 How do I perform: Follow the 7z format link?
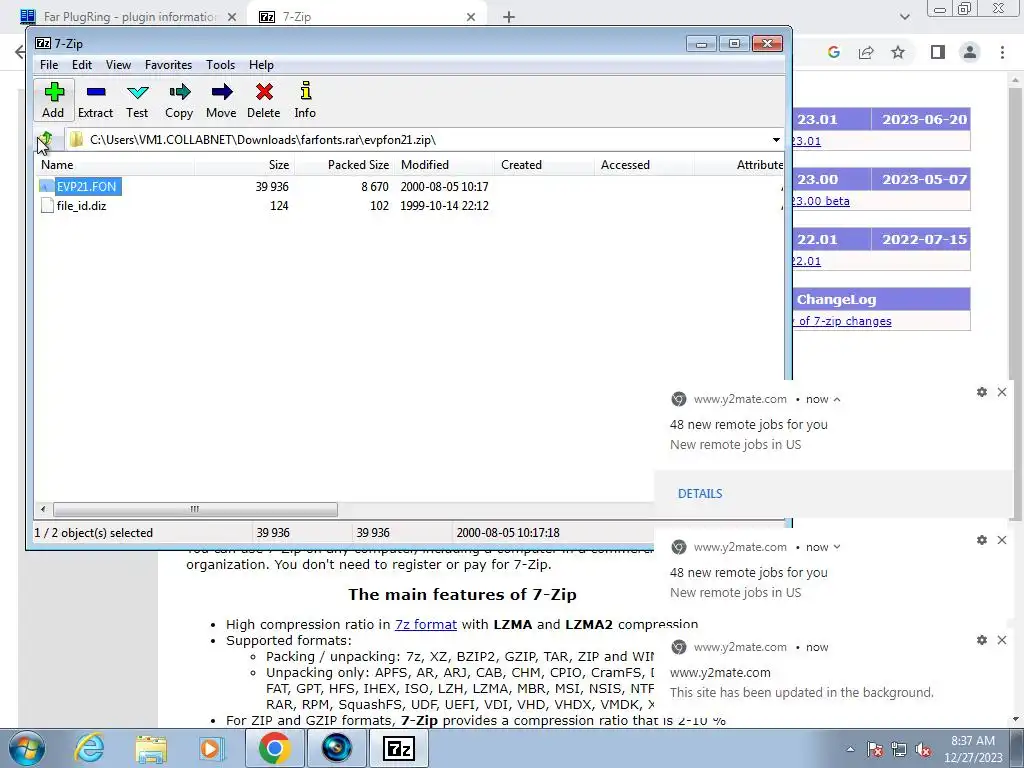(426, 624)
